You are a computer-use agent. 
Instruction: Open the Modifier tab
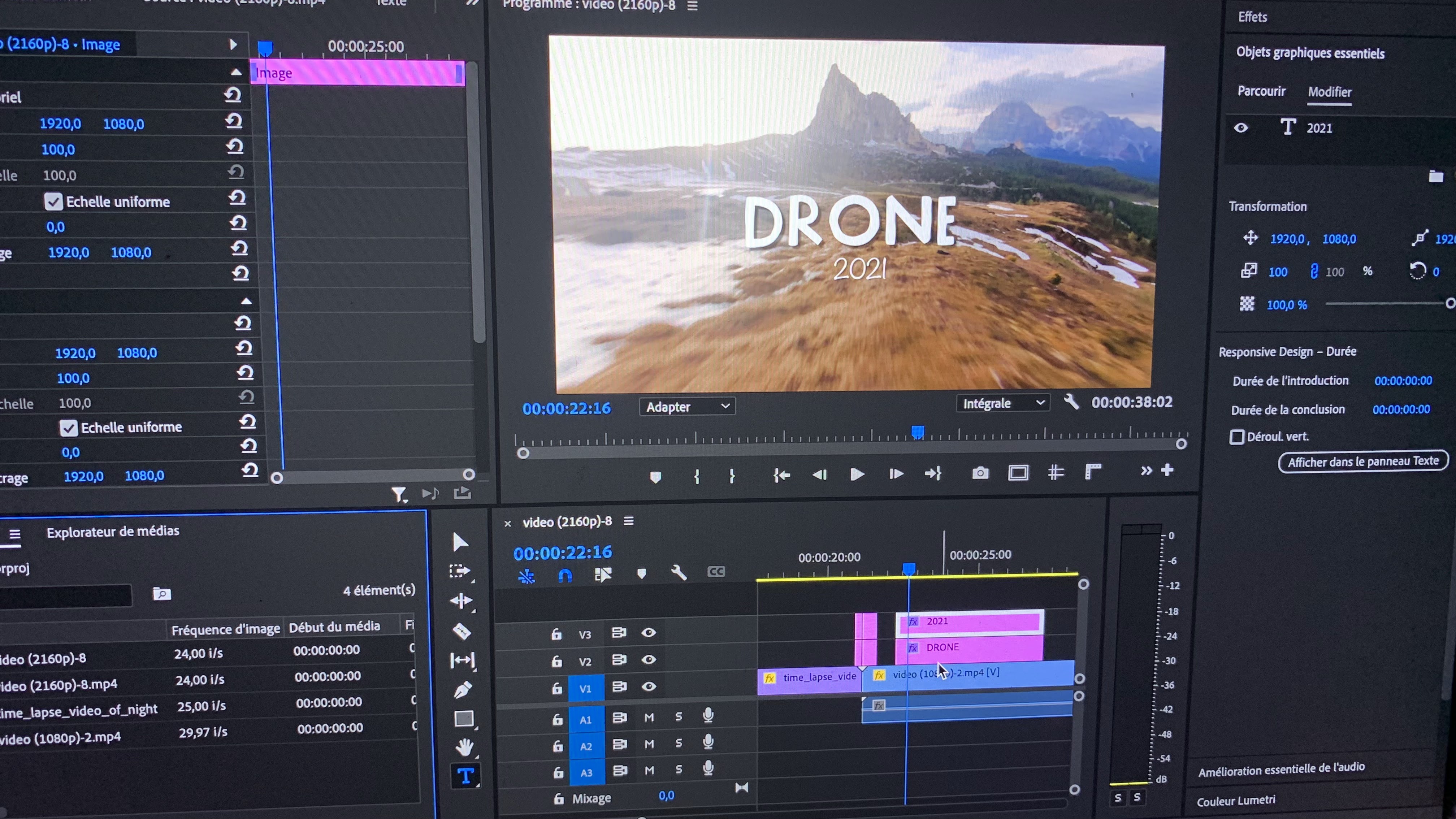click(1329, 92)
